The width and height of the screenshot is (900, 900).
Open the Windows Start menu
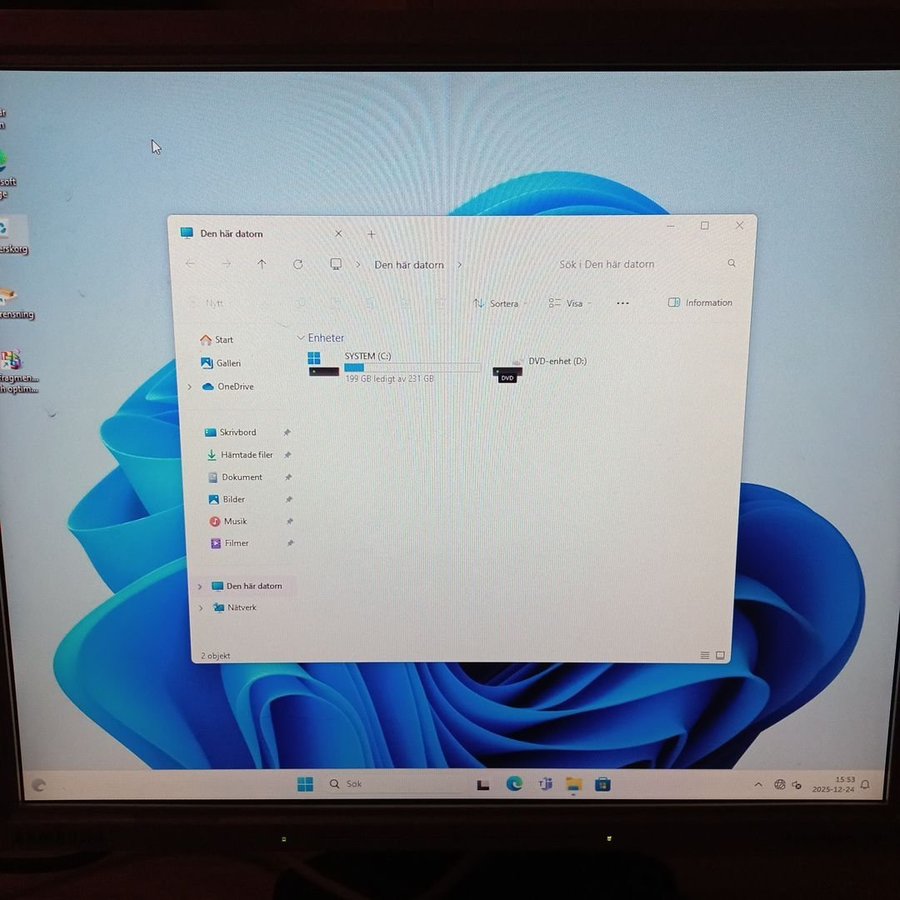(305, 784)
